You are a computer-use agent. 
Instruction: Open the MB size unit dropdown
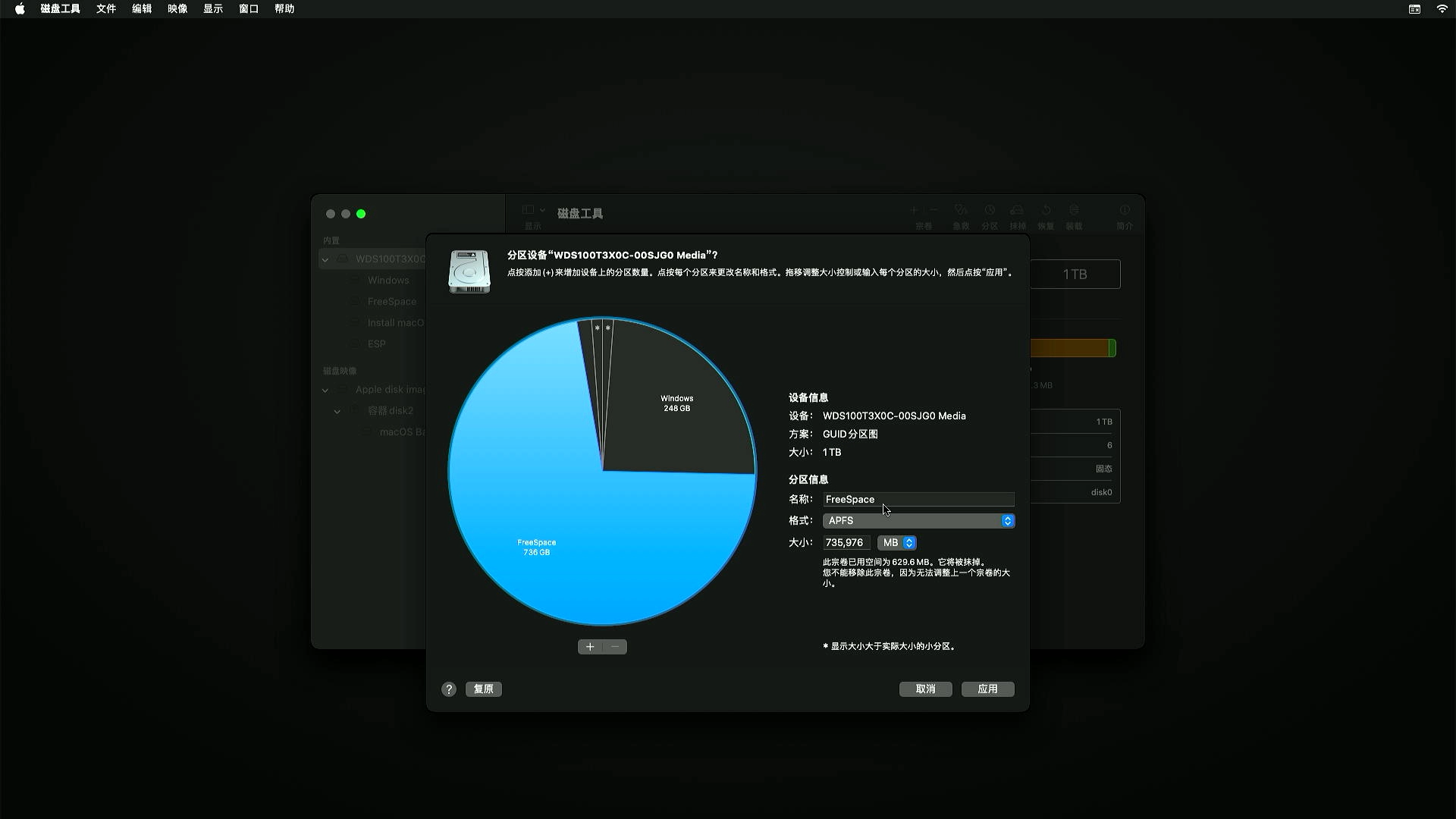point(897,543)
